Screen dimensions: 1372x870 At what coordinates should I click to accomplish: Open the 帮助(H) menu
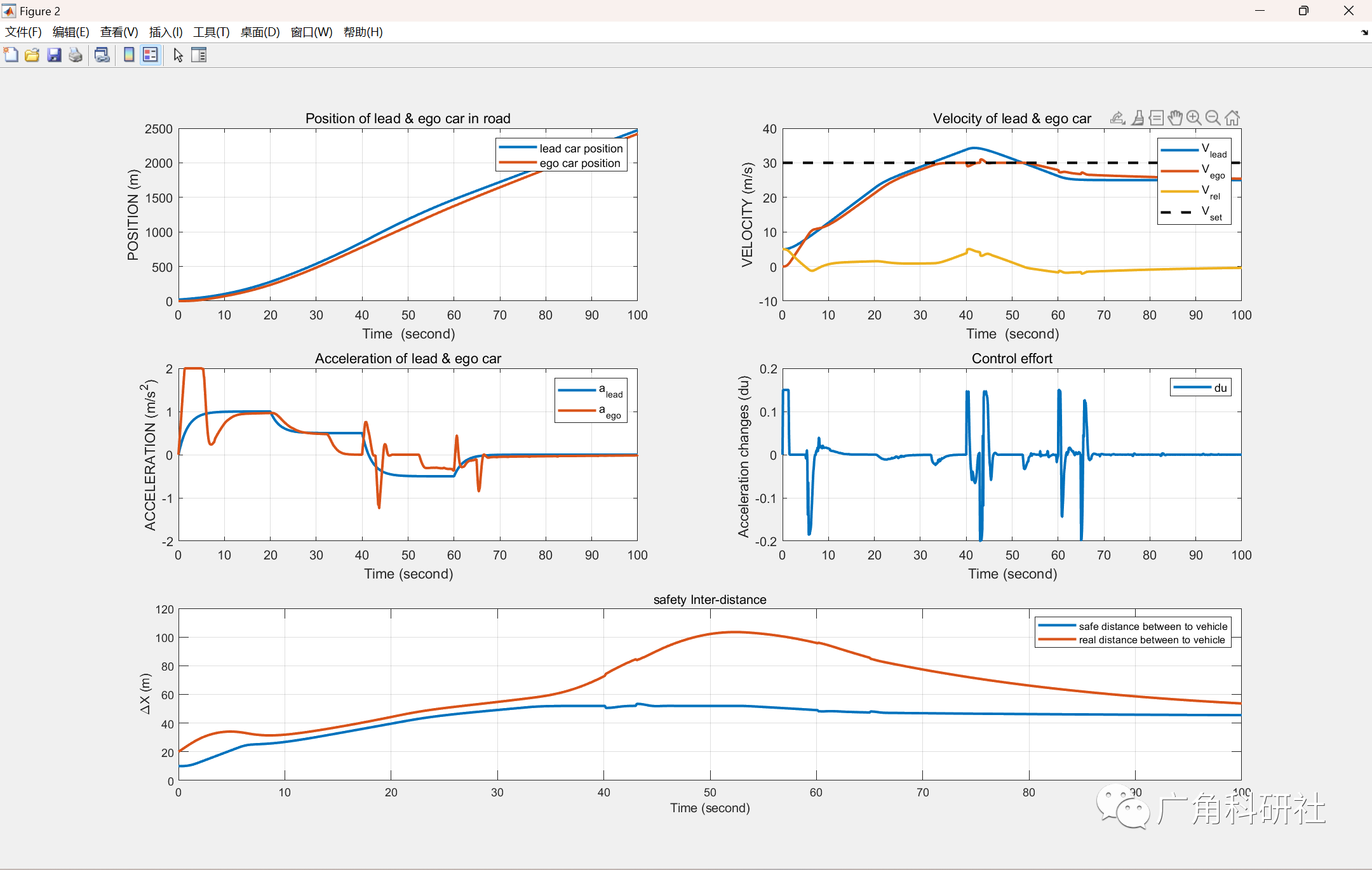tap(363, 32)
